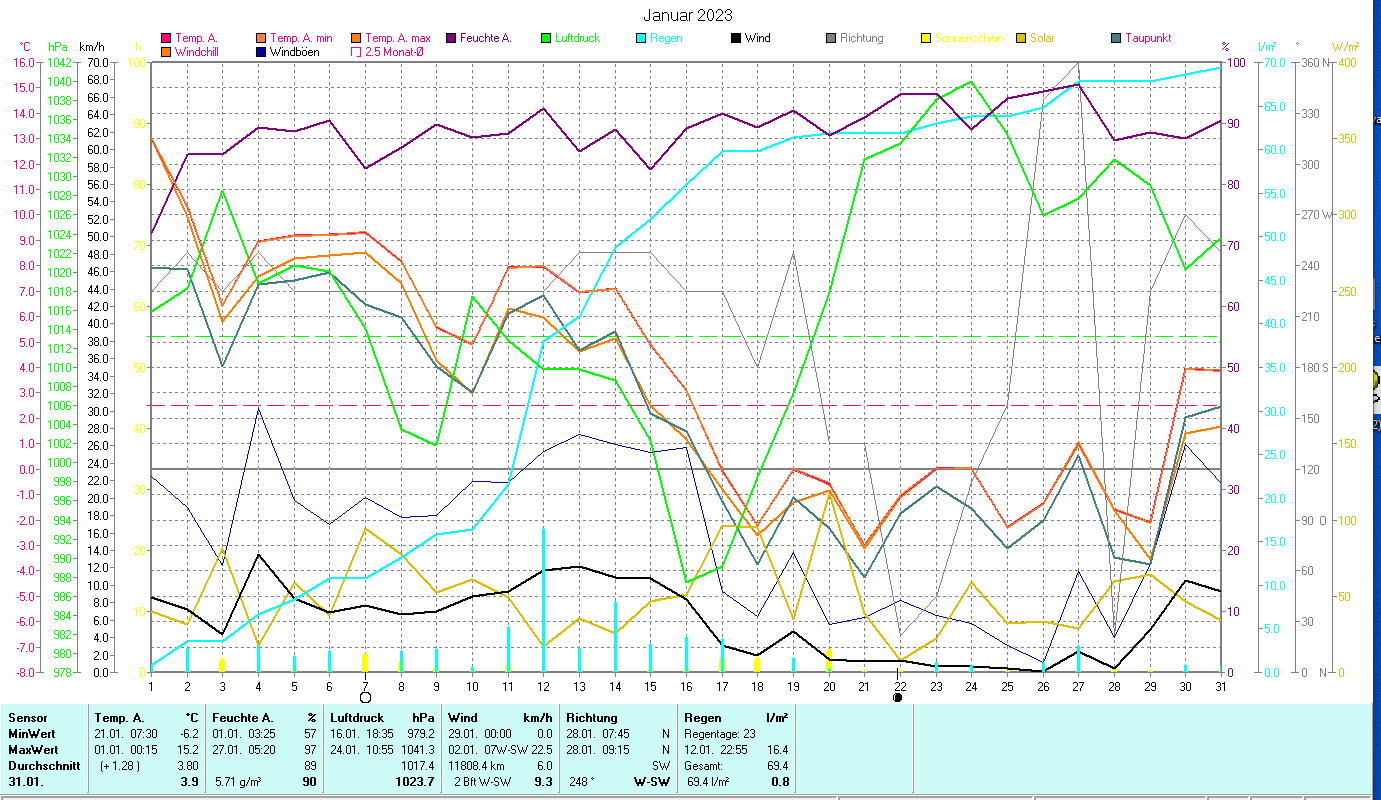Click the 2 Bft W-SW entry

point(485,782)
